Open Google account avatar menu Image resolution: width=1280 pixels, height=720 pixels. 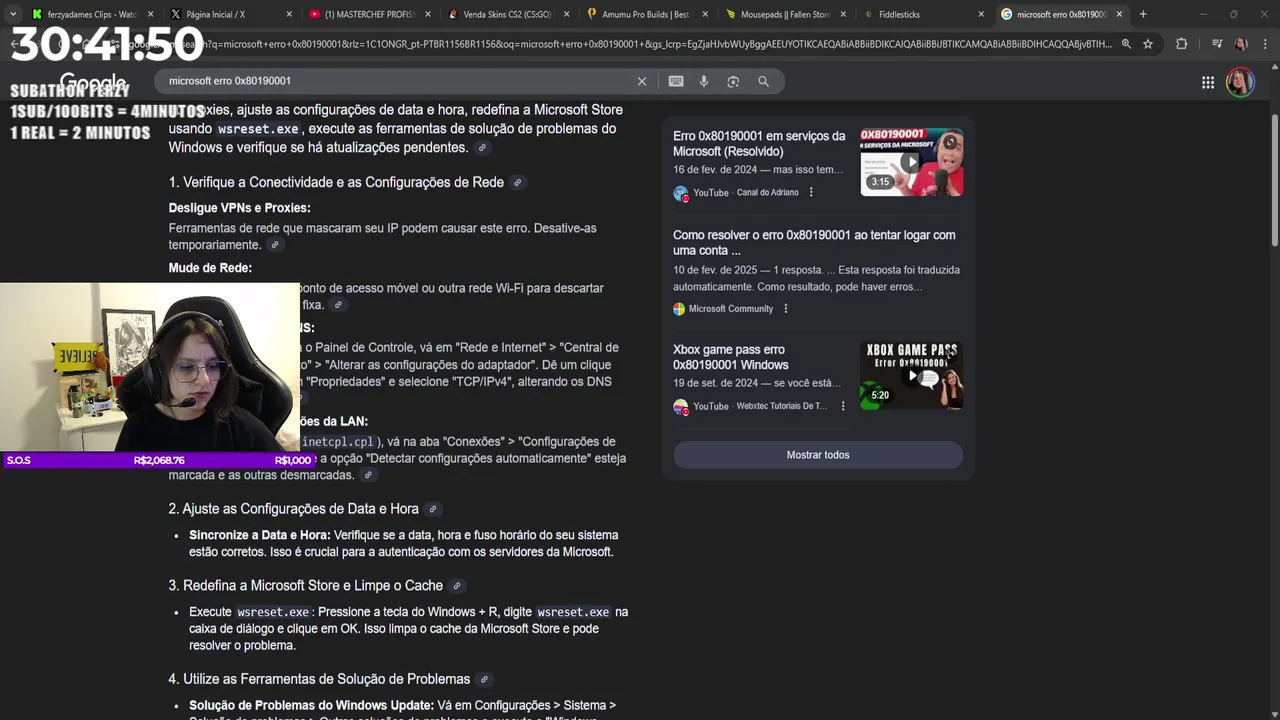tap(1240, 82)
